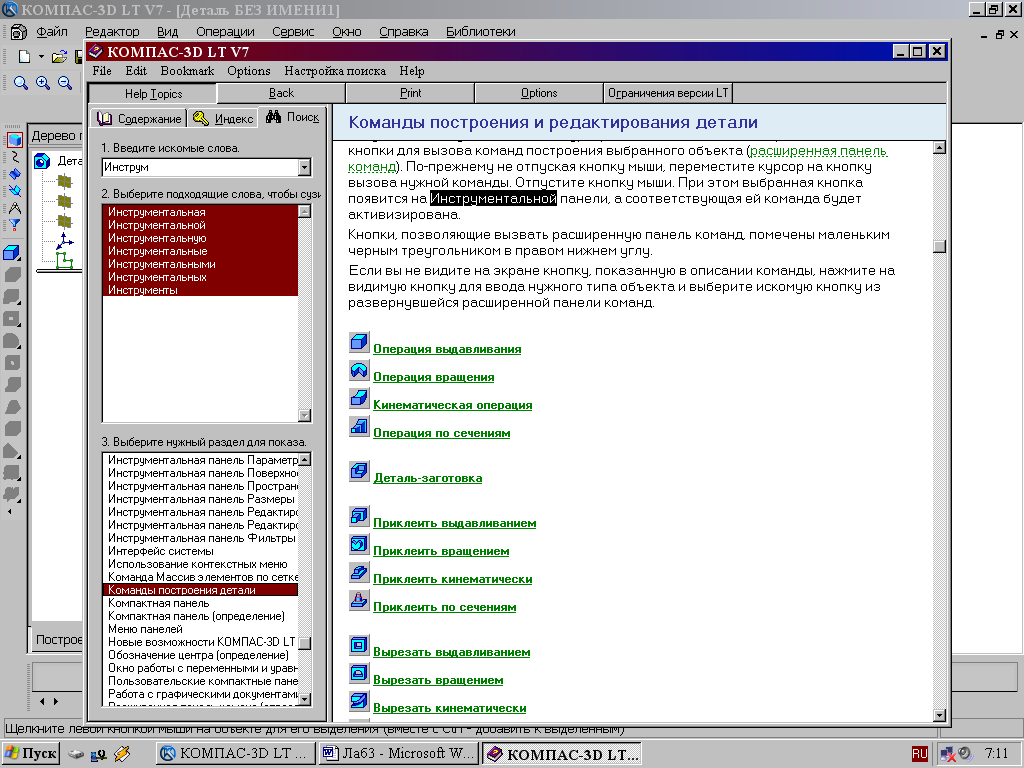Switch to the Лаб3 - Microsoft Word taskbar button
1024x768 pixels.
pyautogui.click(x=398, y=754)
